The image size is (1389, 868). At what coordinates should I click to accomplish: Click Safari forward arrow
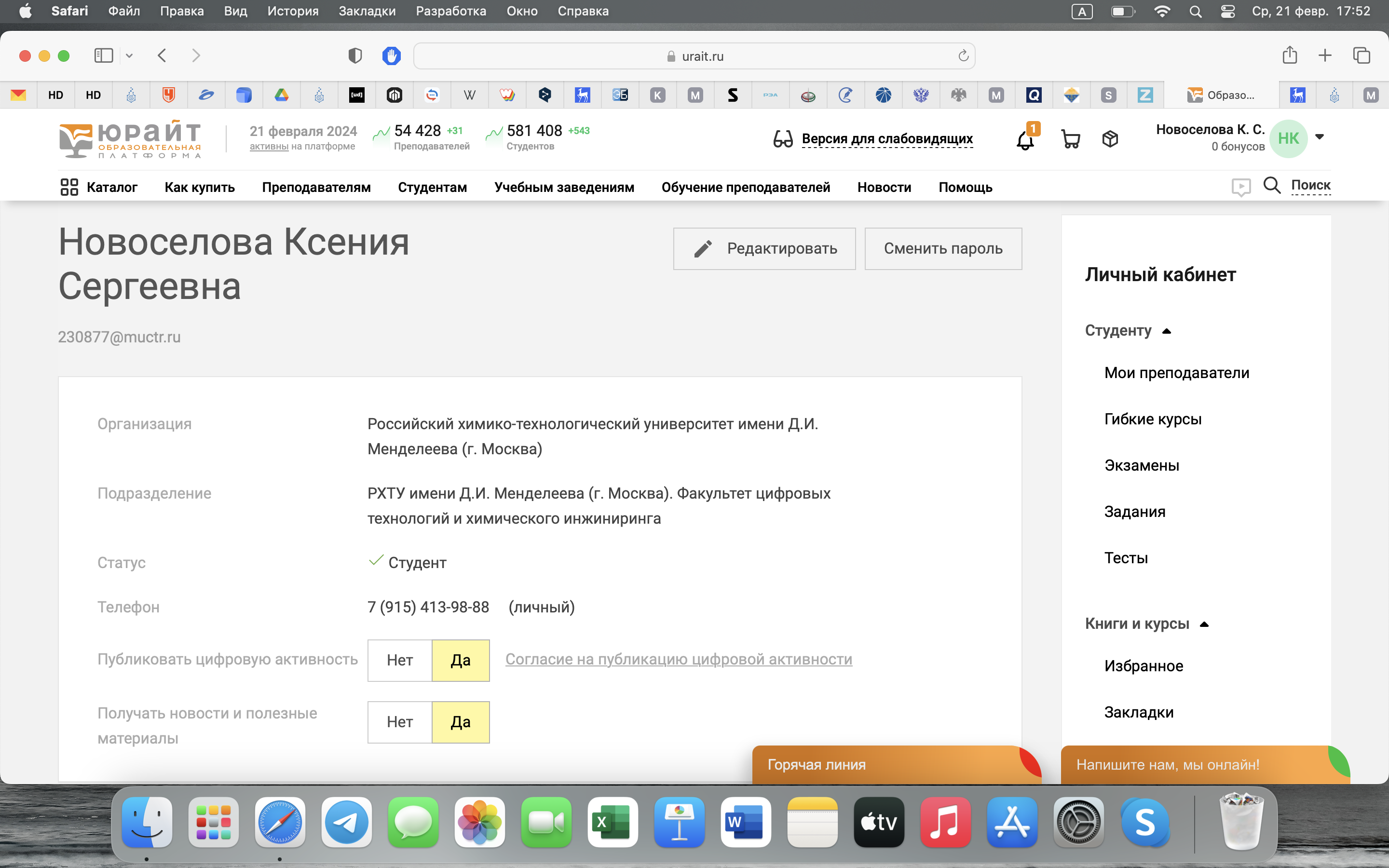(196, 55)
